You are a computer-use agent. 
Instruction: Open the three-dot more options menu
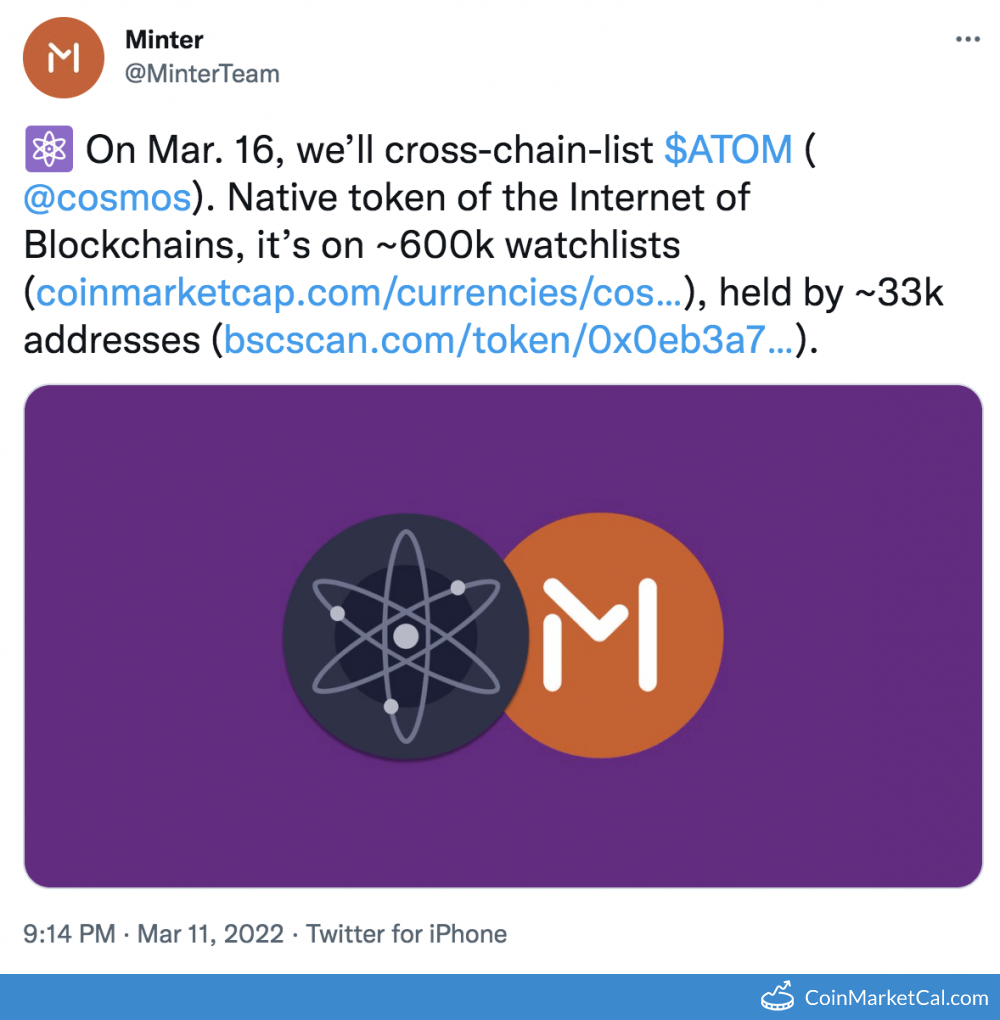click(x=967, y=38)
